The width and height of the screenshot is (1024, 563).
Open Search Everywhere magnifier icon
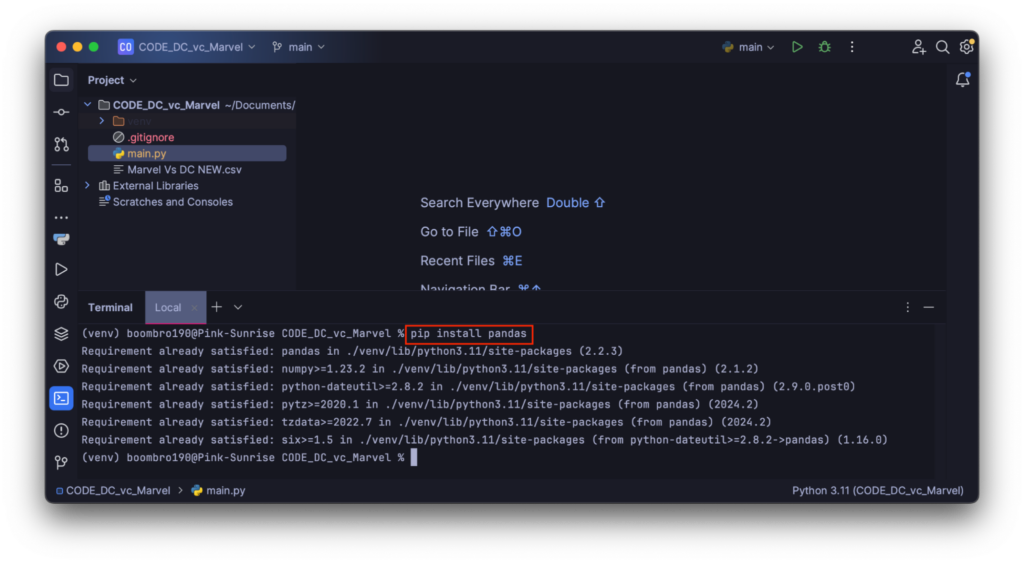(942, 47)
